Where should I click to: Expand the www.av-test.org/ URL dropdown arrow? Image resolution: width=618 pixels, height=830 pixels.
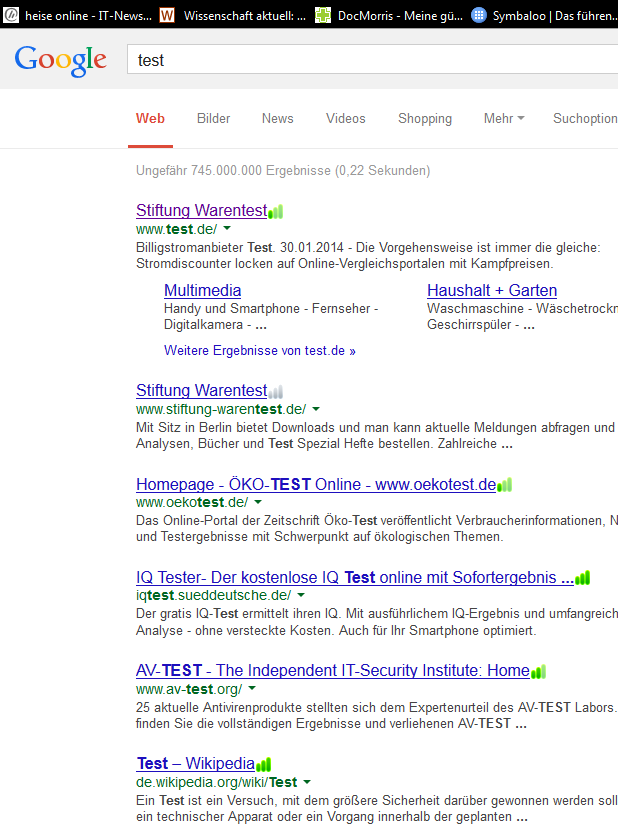[252, 688]
